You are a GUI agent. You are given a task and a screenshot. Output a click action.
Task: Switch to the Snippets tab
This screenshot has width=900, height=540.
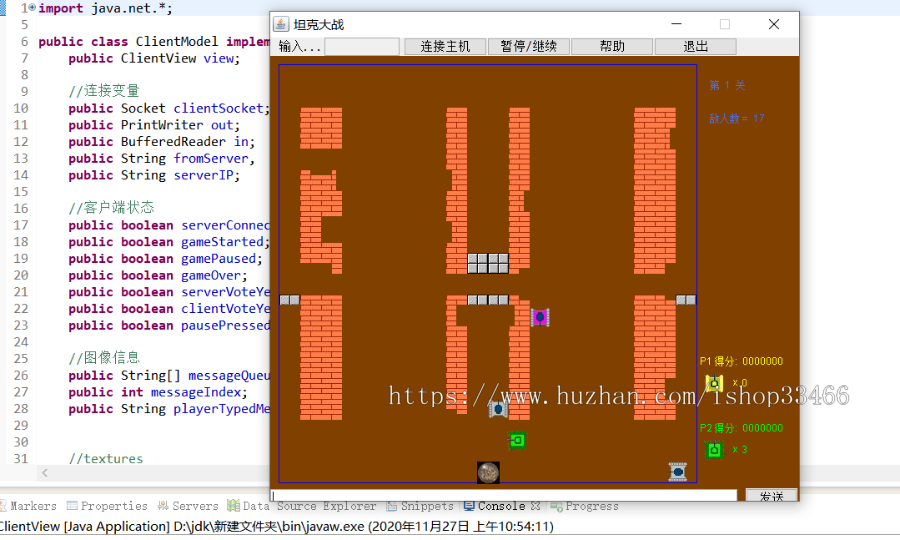[x=420, y=506]
